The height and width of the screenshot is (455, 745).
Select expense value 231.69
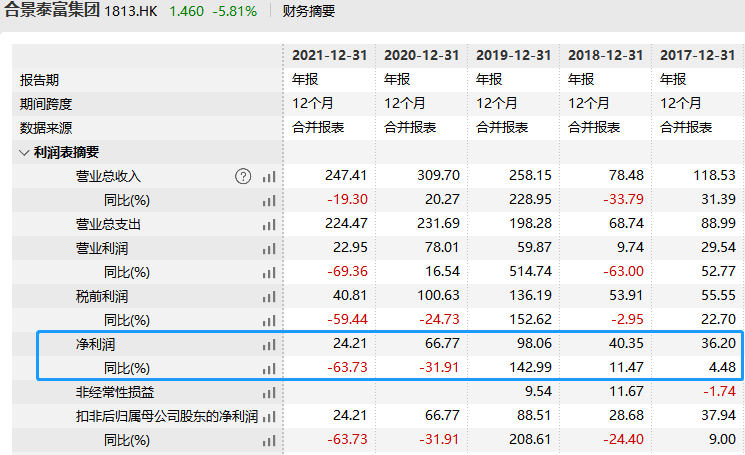(x=438, y=224)
